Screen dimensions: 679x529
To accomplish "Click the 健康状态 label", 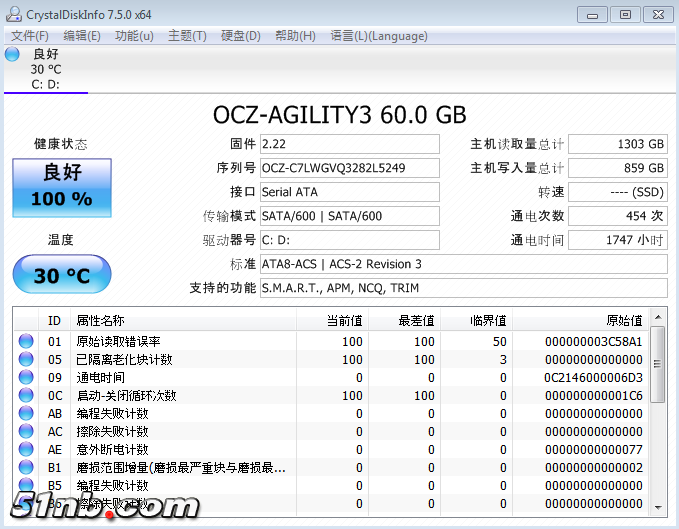I will pos(61,144).
